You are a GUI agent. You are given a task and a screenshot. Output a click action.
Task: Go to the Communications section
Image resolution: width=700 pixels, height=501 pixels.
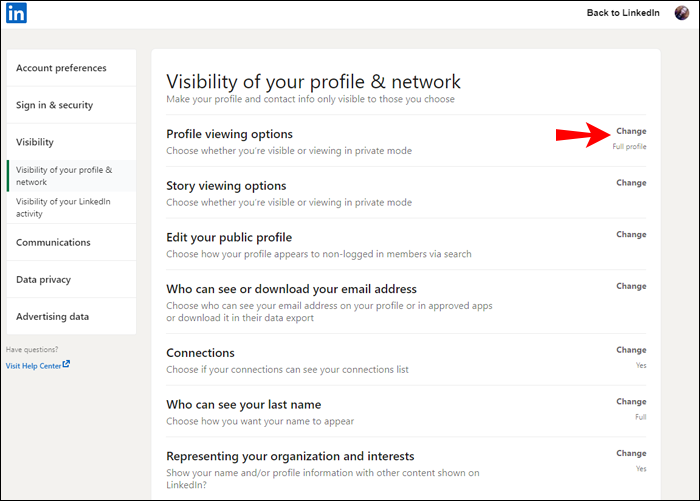click(53, 242)
